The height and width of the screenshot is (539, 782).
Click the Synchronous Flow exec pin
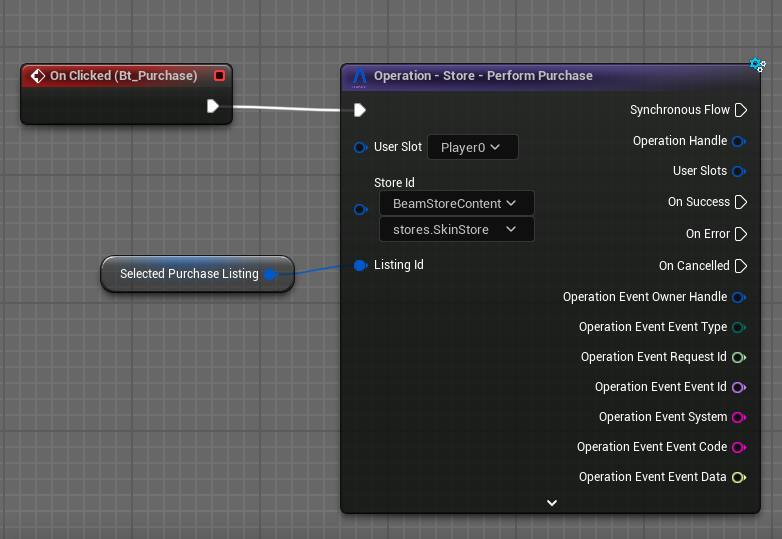click(x=740, y=110)
